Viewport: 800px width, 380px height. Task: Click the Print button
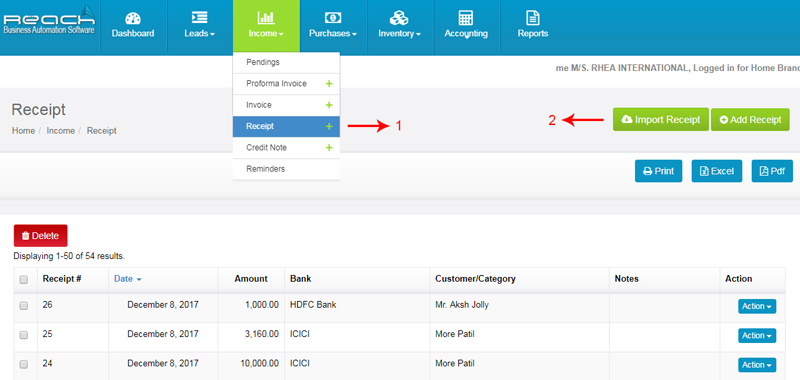[x=658, y=171]
